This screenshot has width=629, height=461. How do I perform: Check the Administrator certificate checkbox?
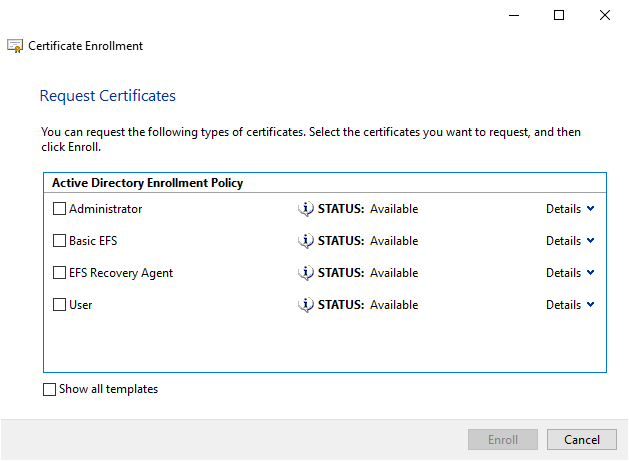[x=59, y=209]
